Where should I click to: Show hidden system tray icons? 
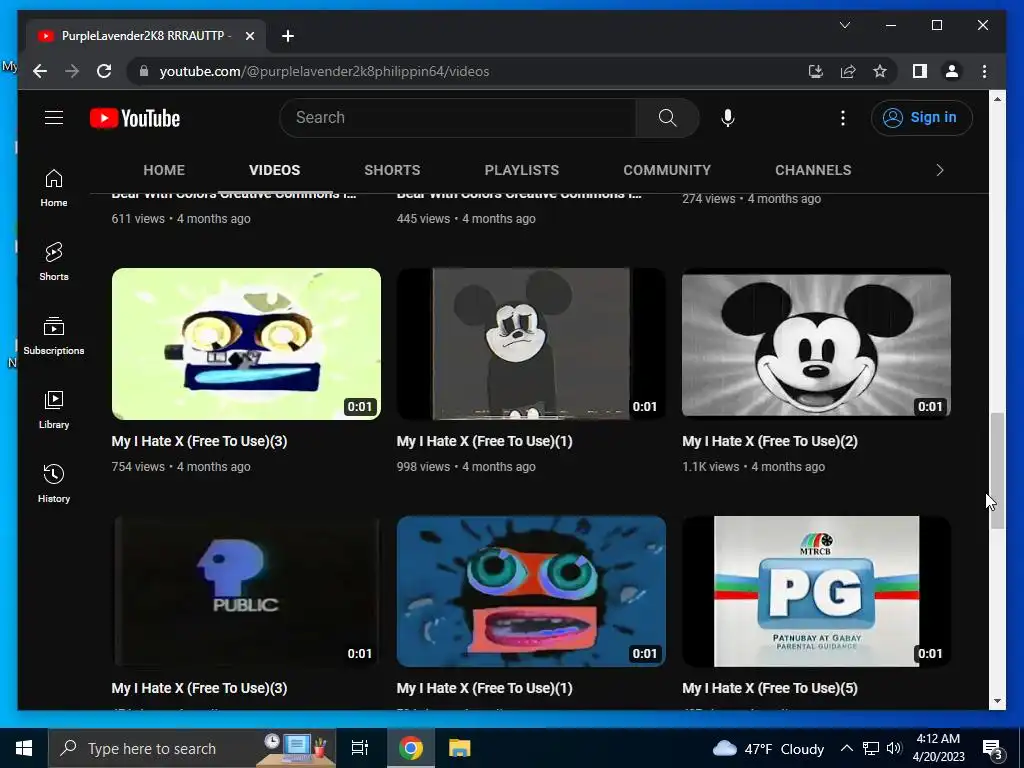(x=846, y=748)
